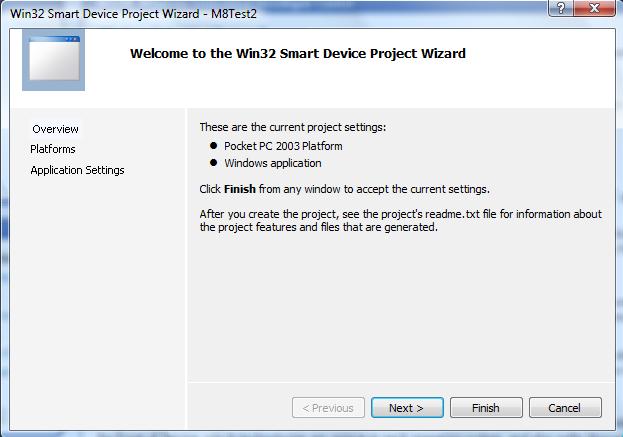Cancel the project wizard
Screen dimensions: 623x437
(565, 408)
